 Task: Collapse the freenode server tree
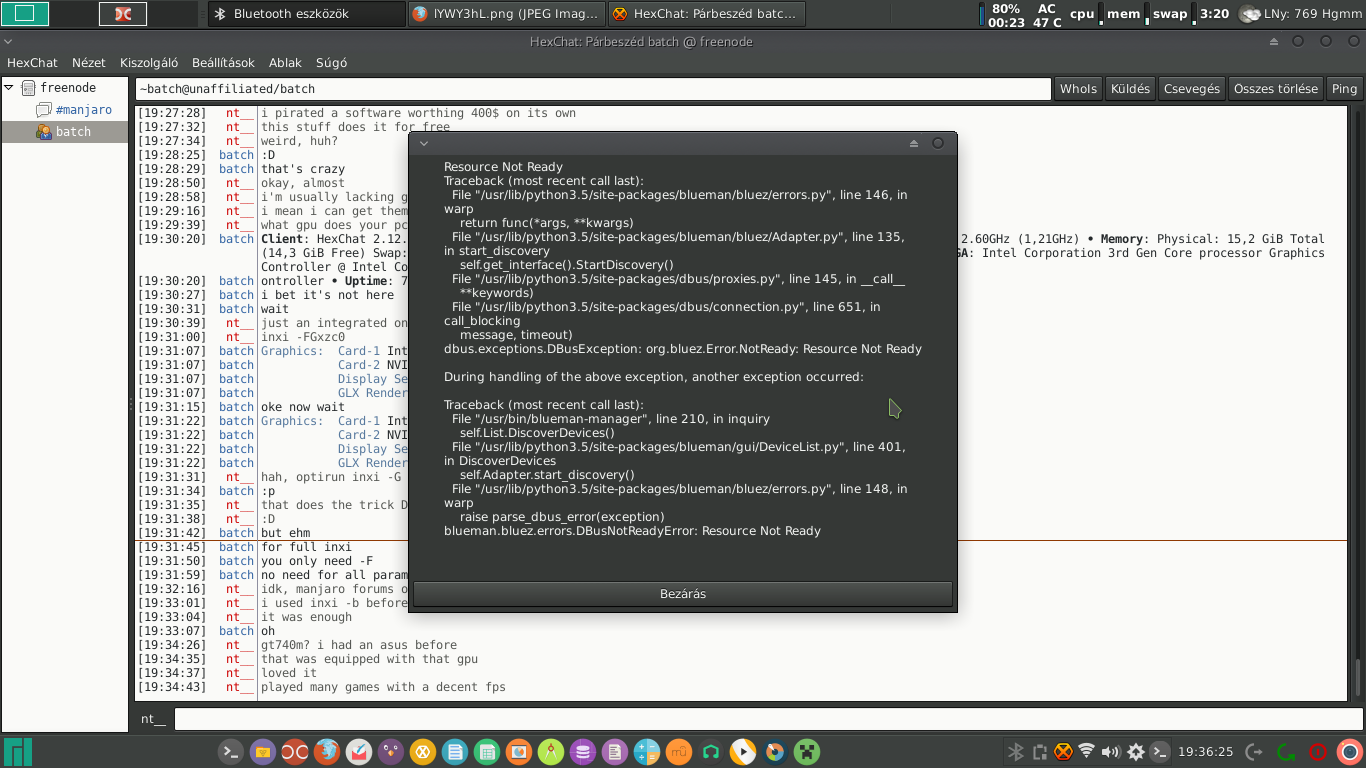pos(9,88)
